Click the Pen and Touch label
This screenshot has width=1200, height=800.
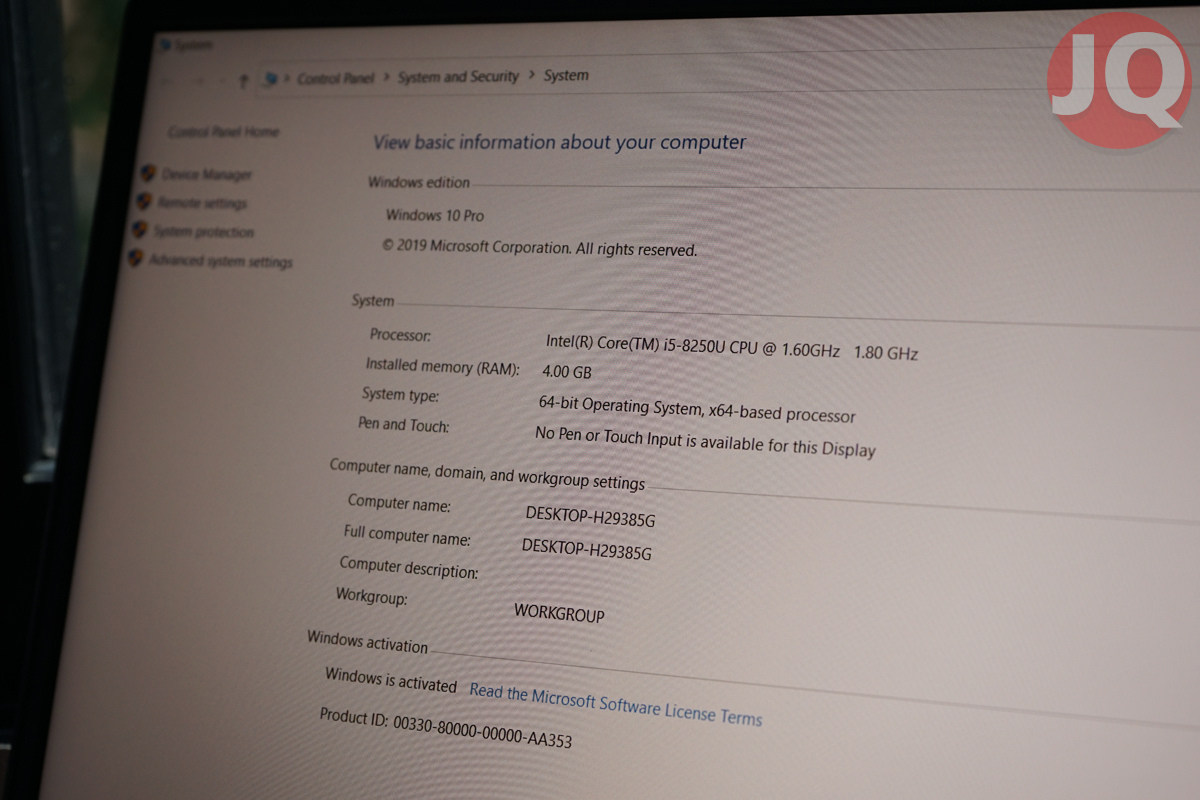point(404,425)
